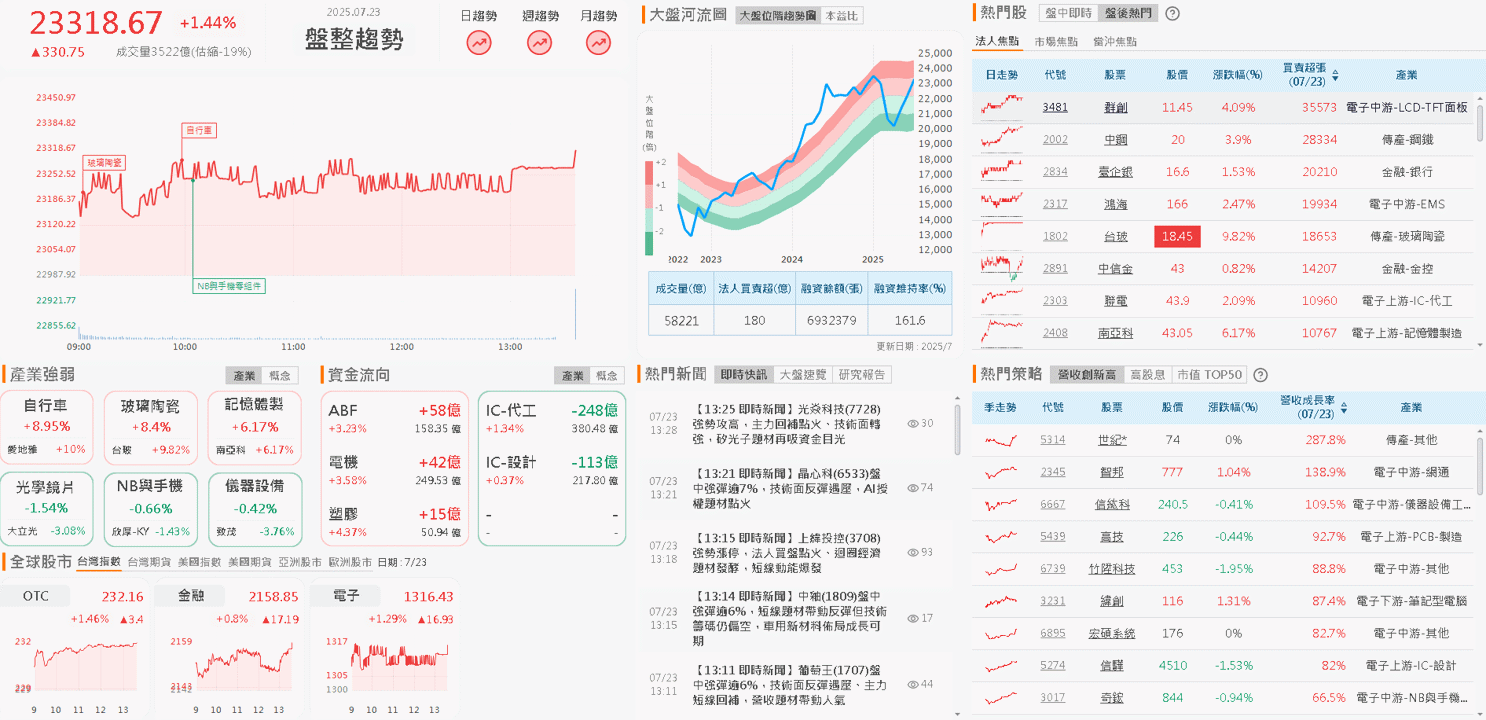Click the 中信金 daily trend sparkline
The image size is (1486, 720).
1002,268
